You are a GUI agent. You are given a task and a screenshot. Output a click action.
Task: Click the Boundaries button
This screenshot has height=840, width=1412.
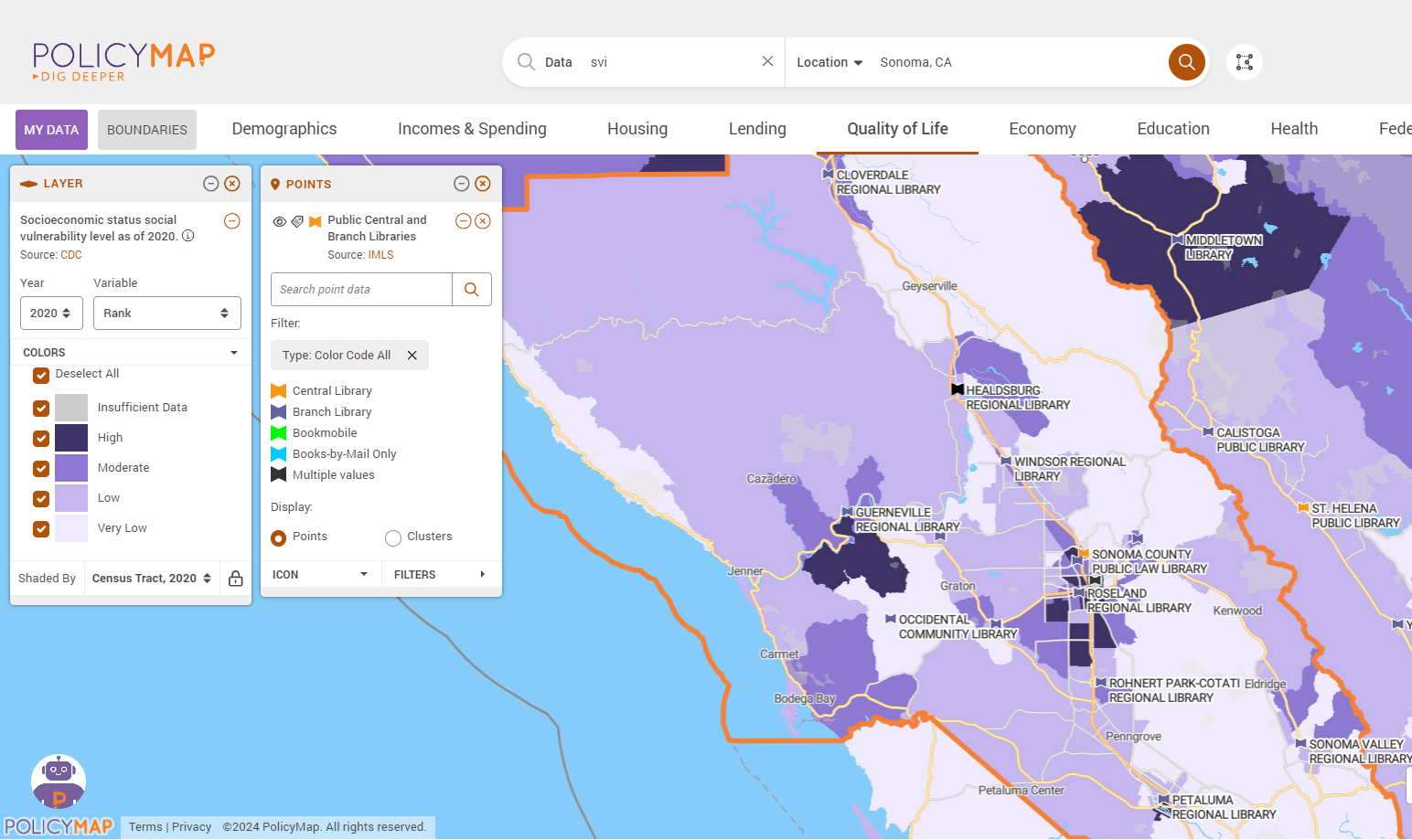click(147, 130)
